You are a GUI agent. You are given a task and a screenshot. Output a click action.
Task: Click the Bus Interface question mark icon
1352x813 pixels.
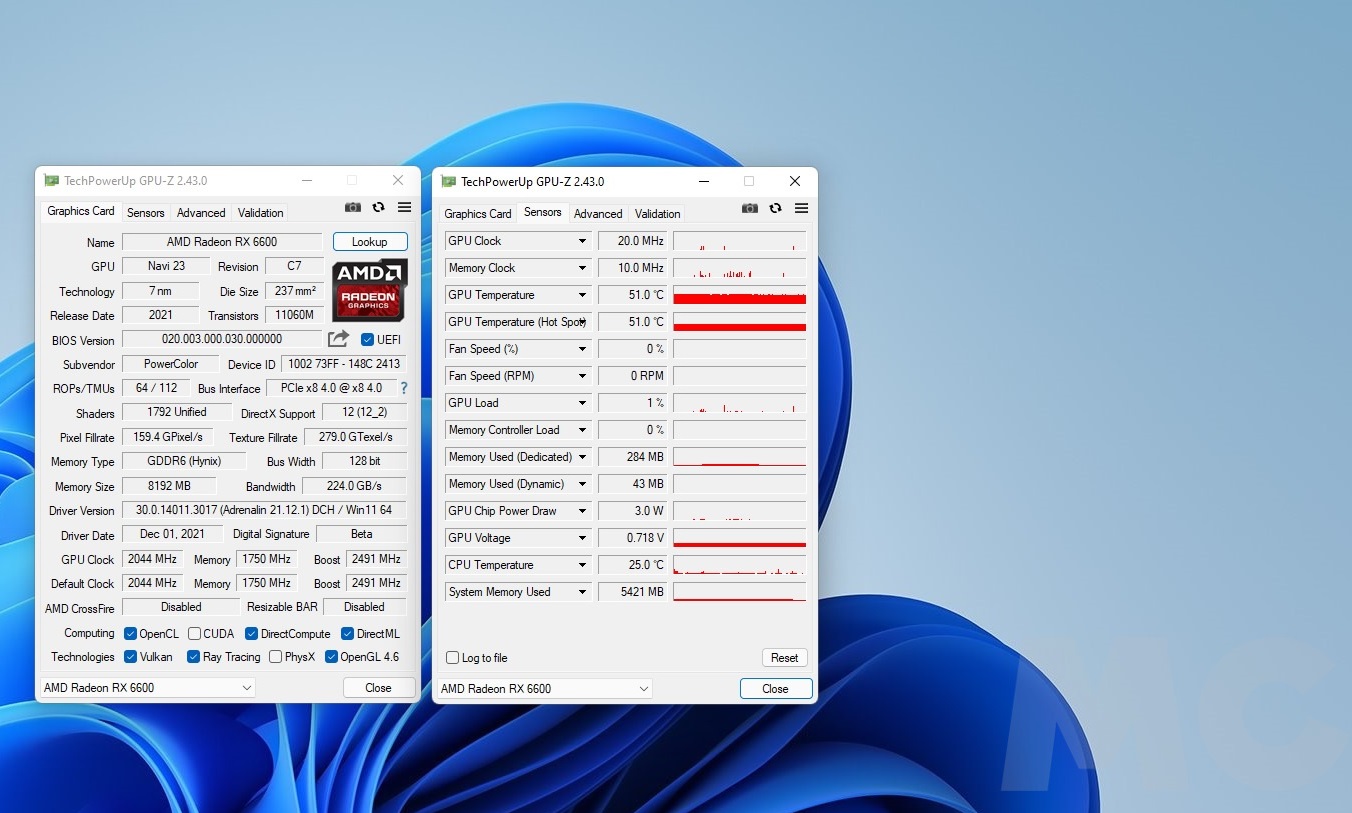[x=404, y=388]
